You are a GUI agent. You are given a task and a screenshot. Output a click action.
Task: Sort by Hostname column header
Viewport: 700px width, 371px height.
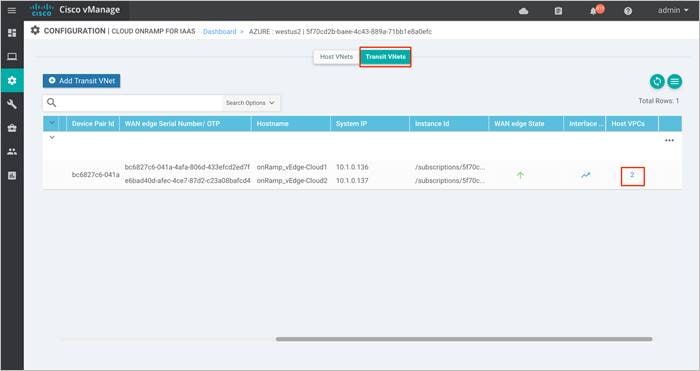[291, 124]
